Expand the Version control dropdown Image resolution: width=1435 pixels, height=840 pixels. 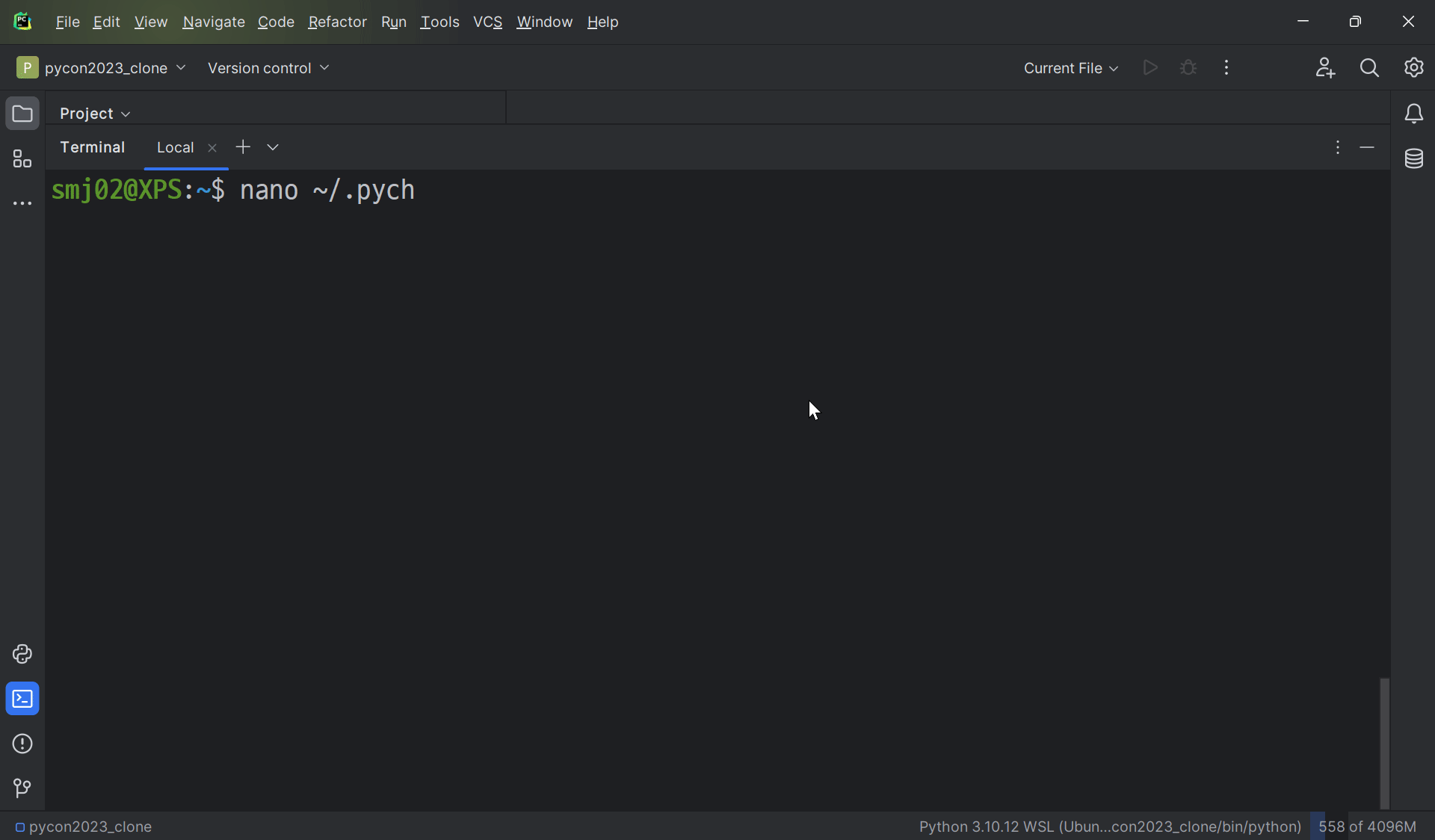(x=268, y=68)
